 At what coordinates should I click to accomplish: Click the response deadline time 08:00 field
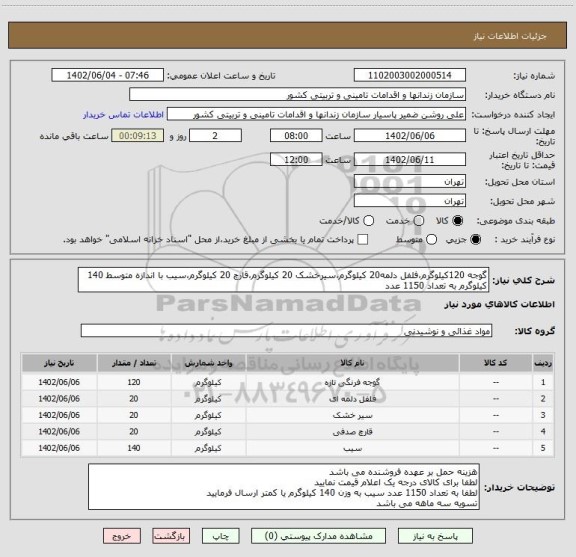point(296,136)
